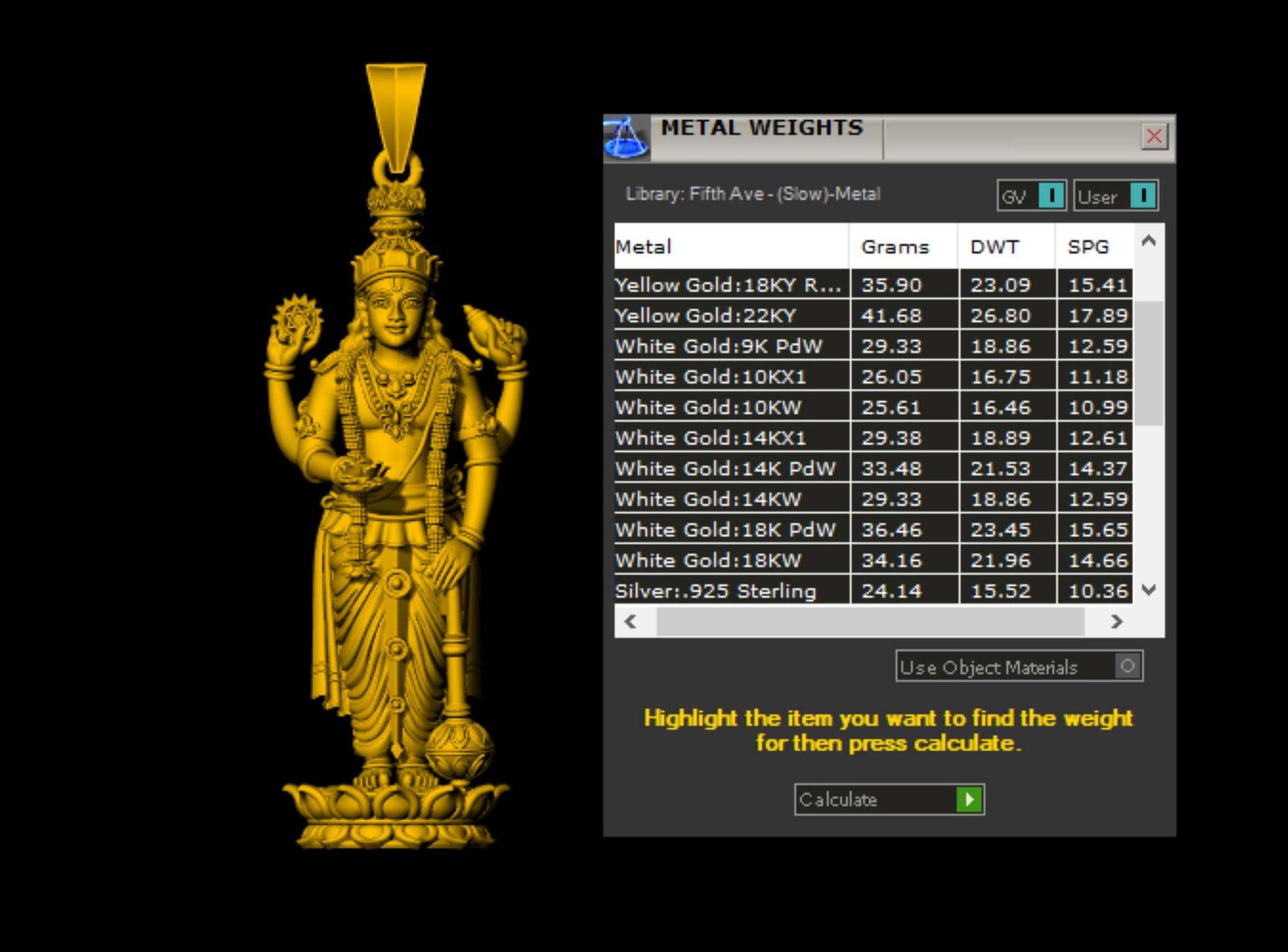Click horizontal scrollbar left arrow

[x=630, y=622]
